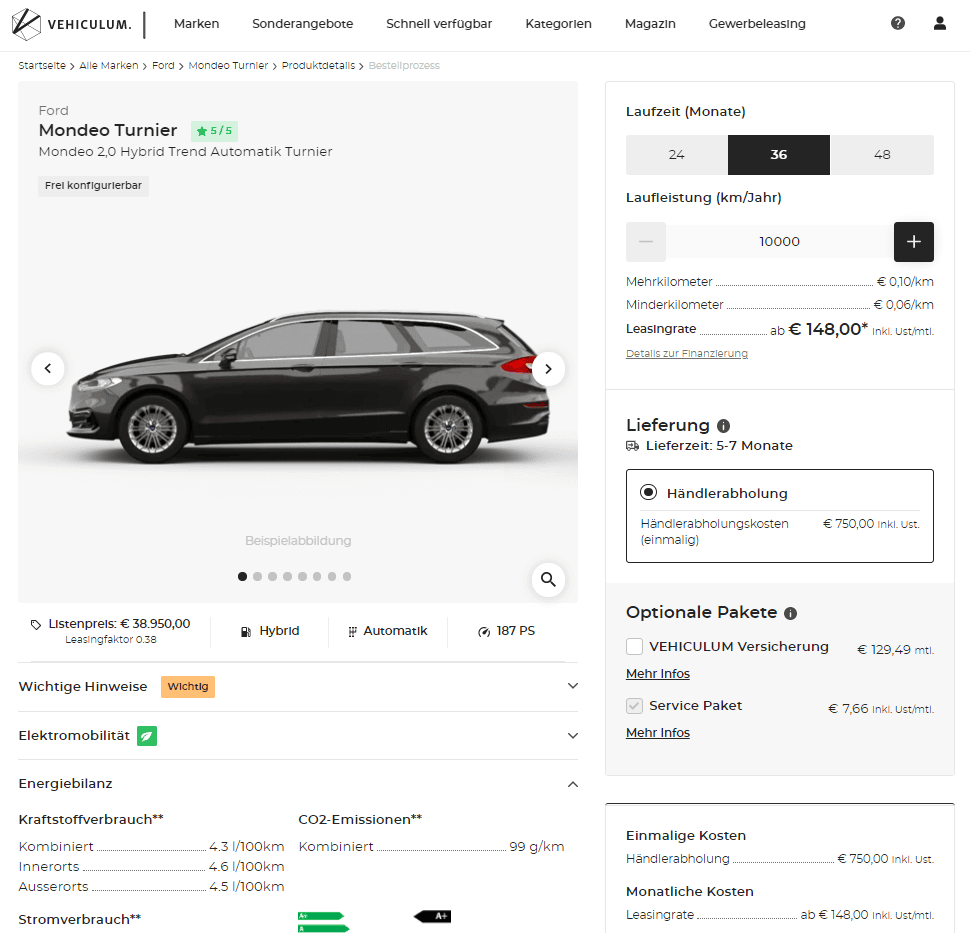This screenshot has height=933, width=970.
Task: Click the € 148,00 Leasingrate price
Action: (x=828, y=329)
